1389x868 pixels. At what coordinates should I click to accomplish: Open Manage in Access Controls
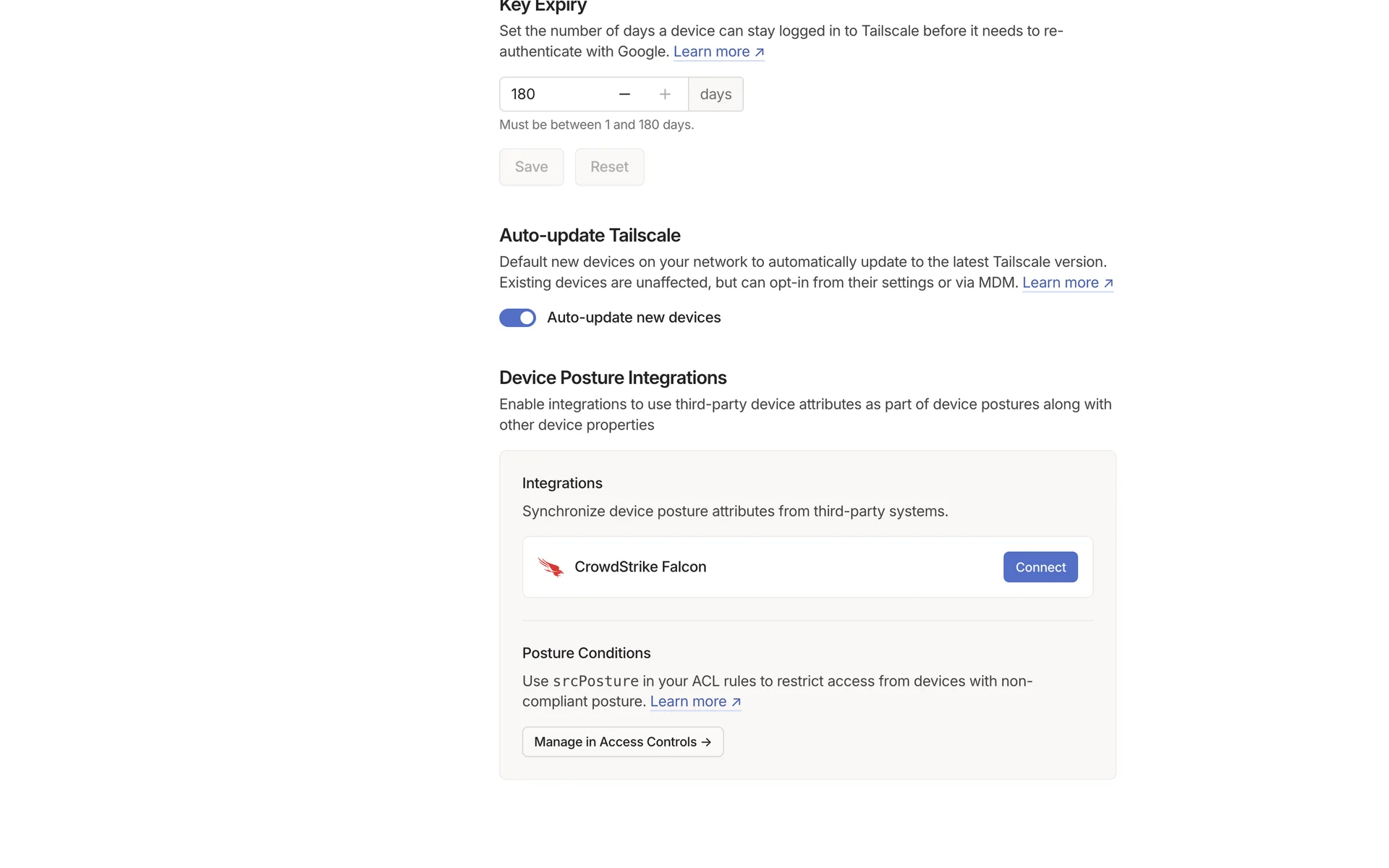622,742
